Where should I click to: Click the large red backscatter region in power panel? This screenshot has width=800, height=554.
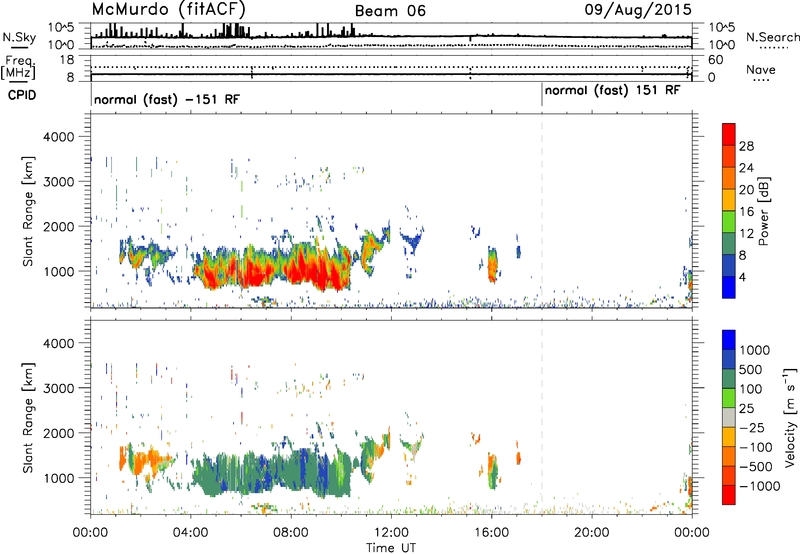pyautogui.click(x=273, y=269)
